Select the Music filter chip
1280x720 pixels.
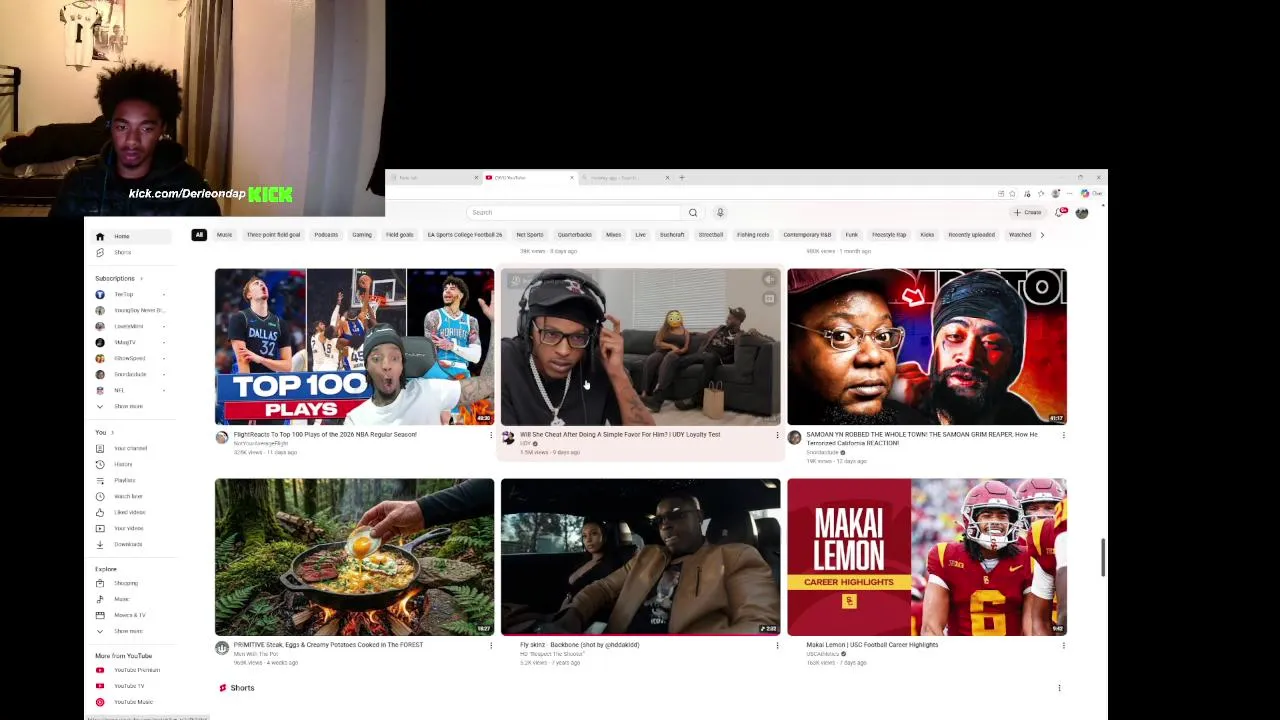(x=224, y=235)
